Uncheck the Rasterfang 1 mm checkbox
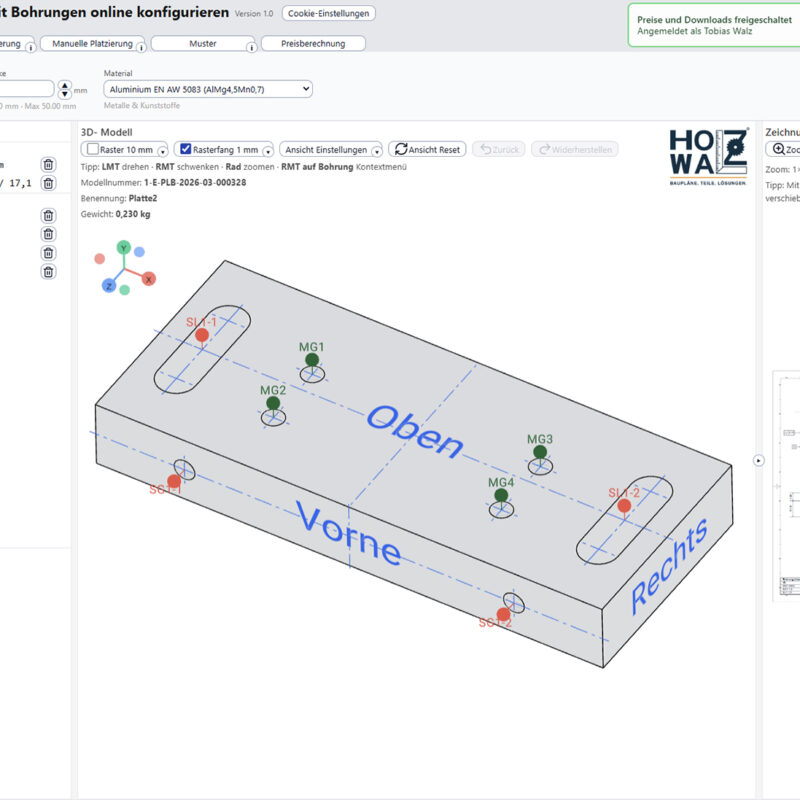This screenshot has height=800, width=800. (186, 149)
